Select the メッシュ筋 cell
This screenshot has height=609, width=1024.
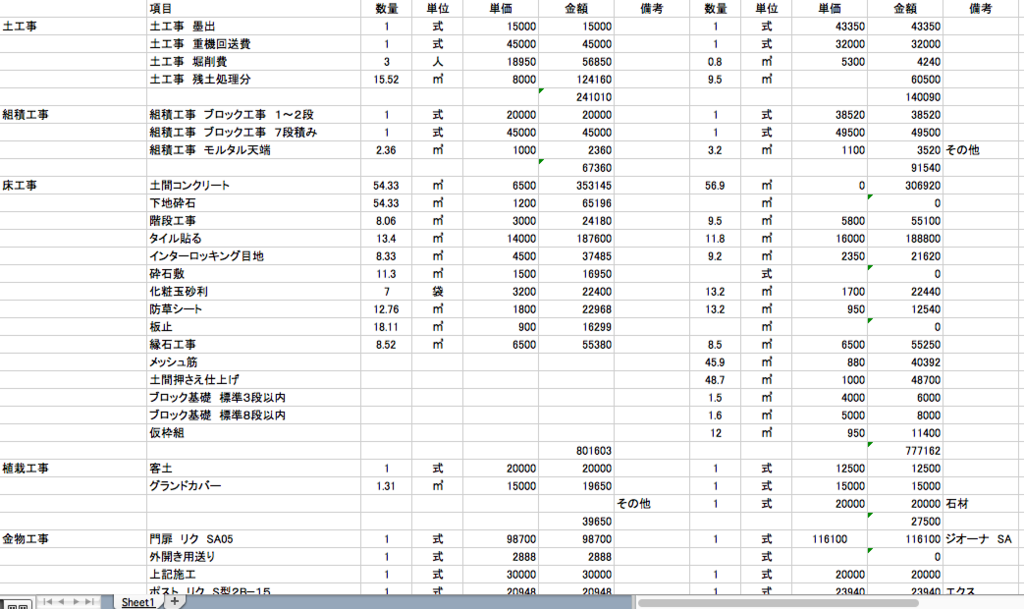(x=253, y=362)
